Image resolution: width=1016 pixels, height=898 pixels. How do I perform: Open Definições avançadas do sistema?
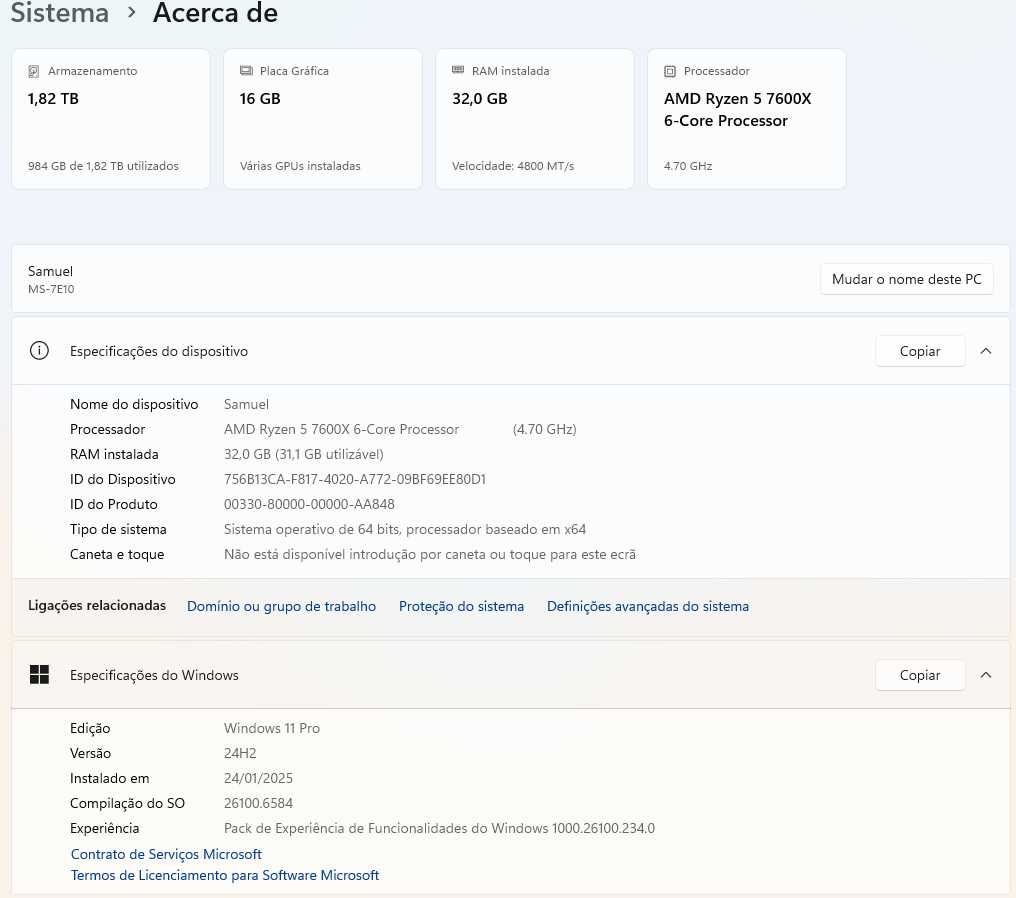pos(648,606)
